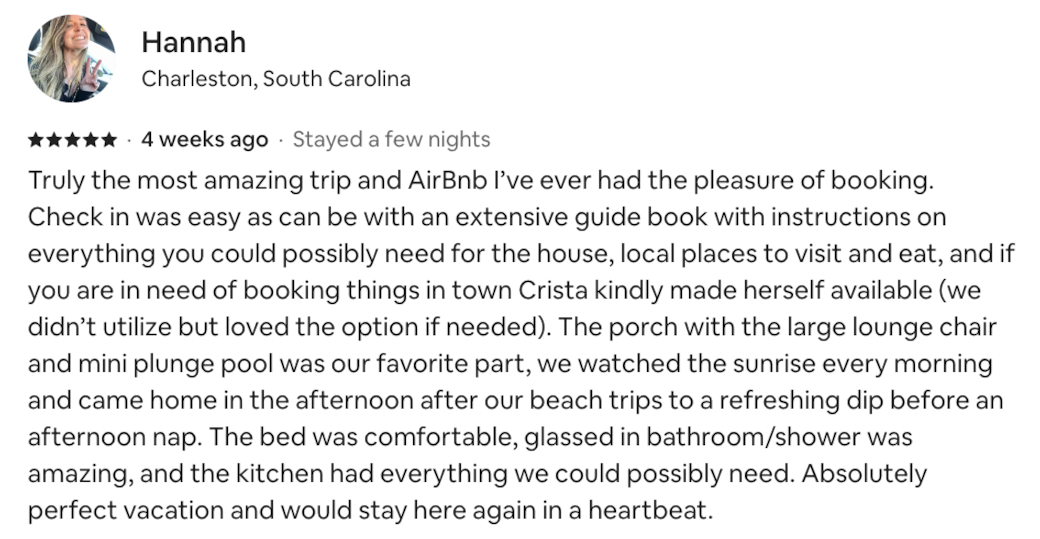Click the fourth rating star

pyautogui.click(x=90, y=140)
